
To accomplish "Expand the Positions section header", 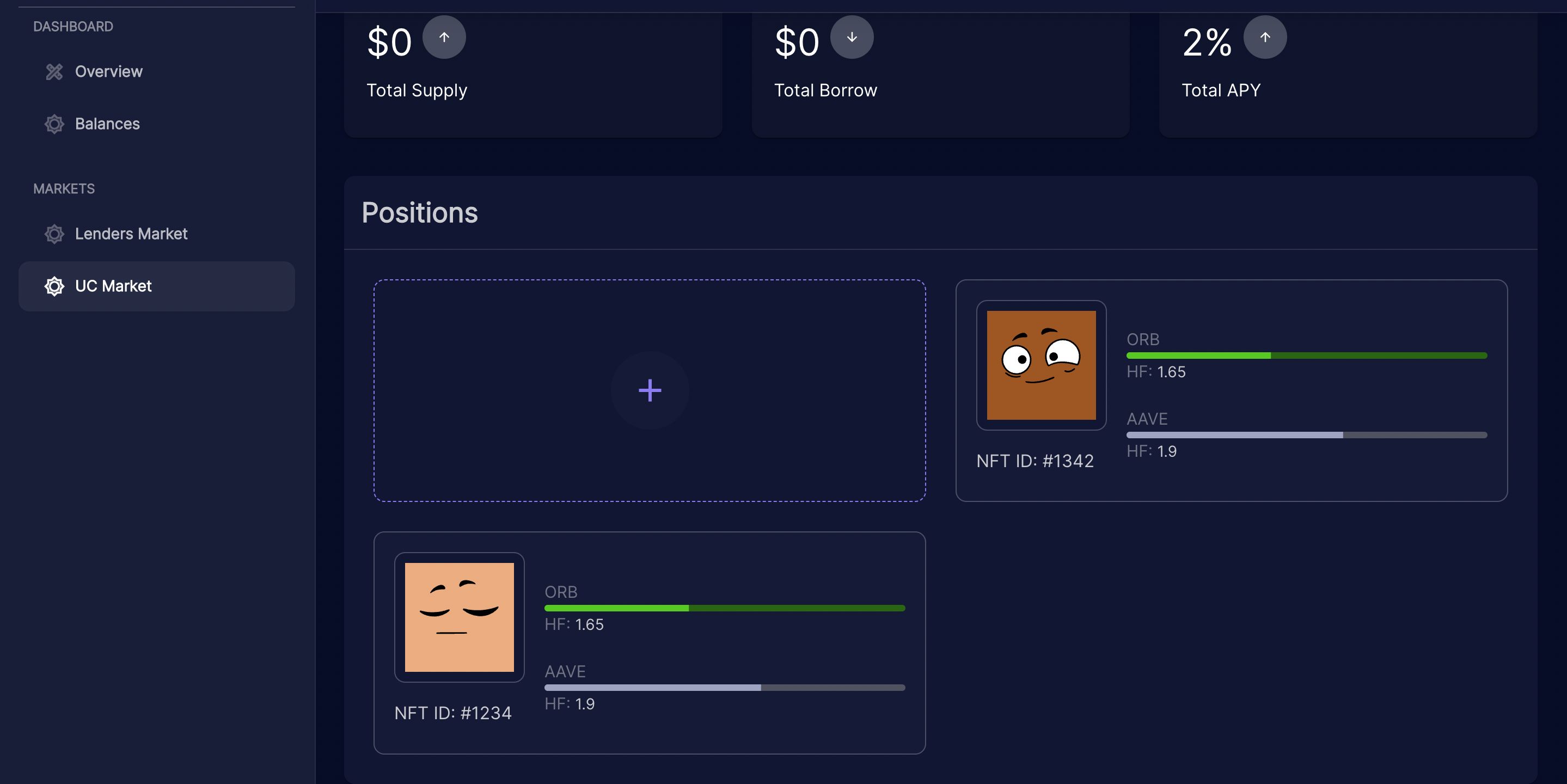I will click(x=419, y=211).
